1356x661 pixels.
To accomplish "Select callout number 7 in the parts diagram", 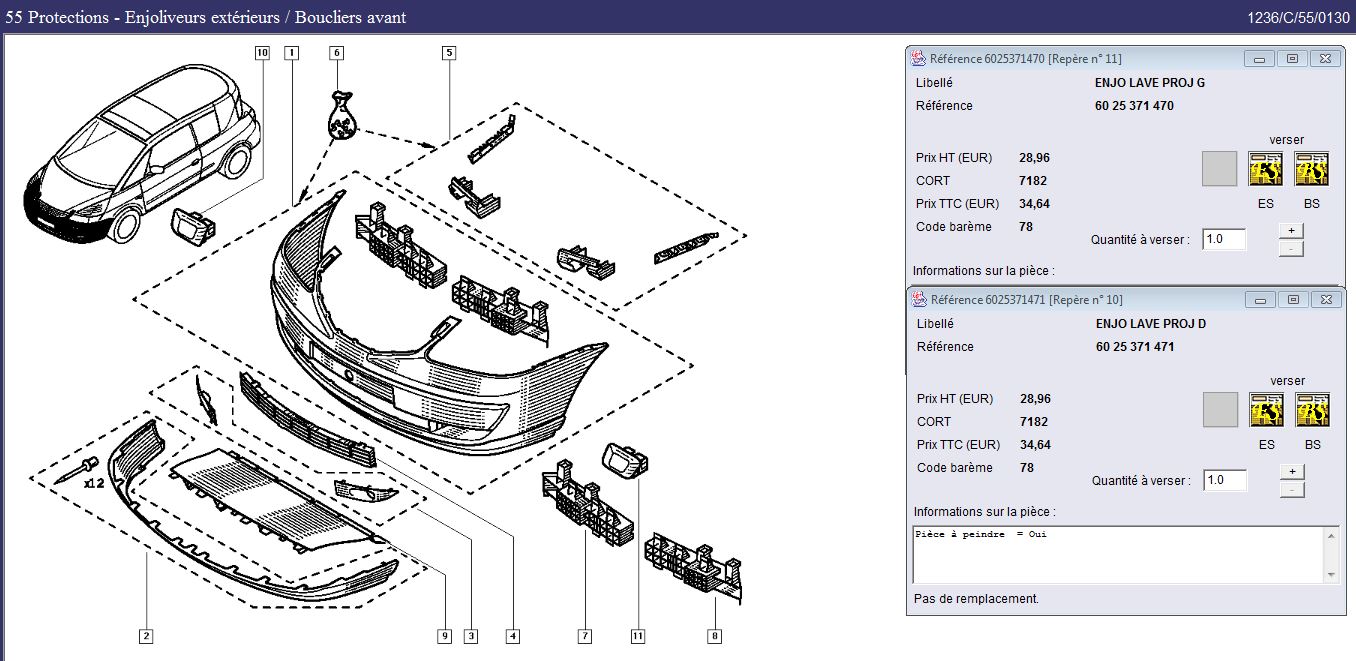I will point(585,635).
